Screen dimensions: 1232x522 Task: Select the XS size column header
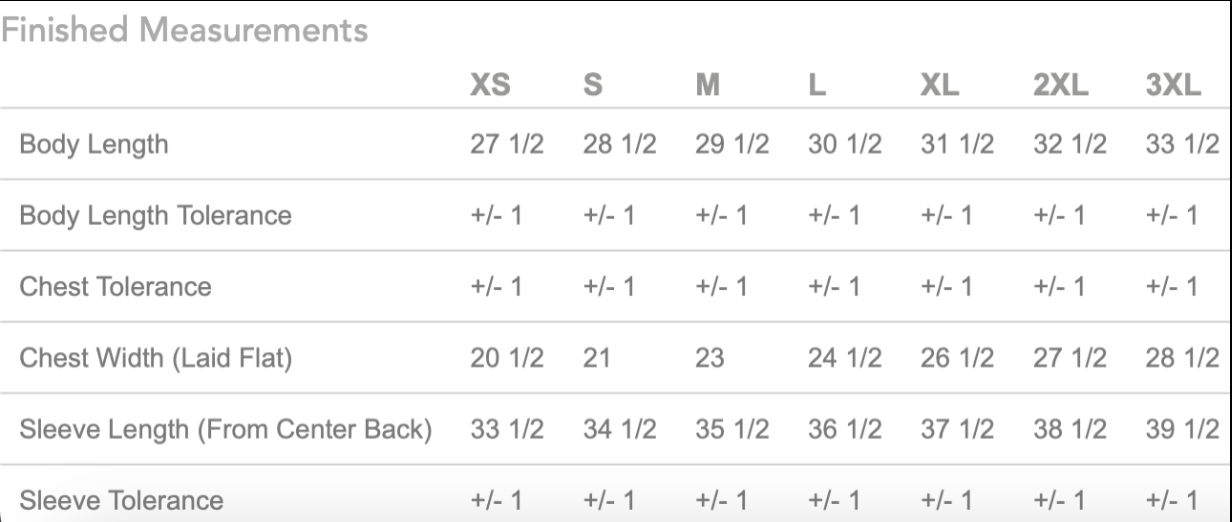pyautogui.click(x=490, y=86)
